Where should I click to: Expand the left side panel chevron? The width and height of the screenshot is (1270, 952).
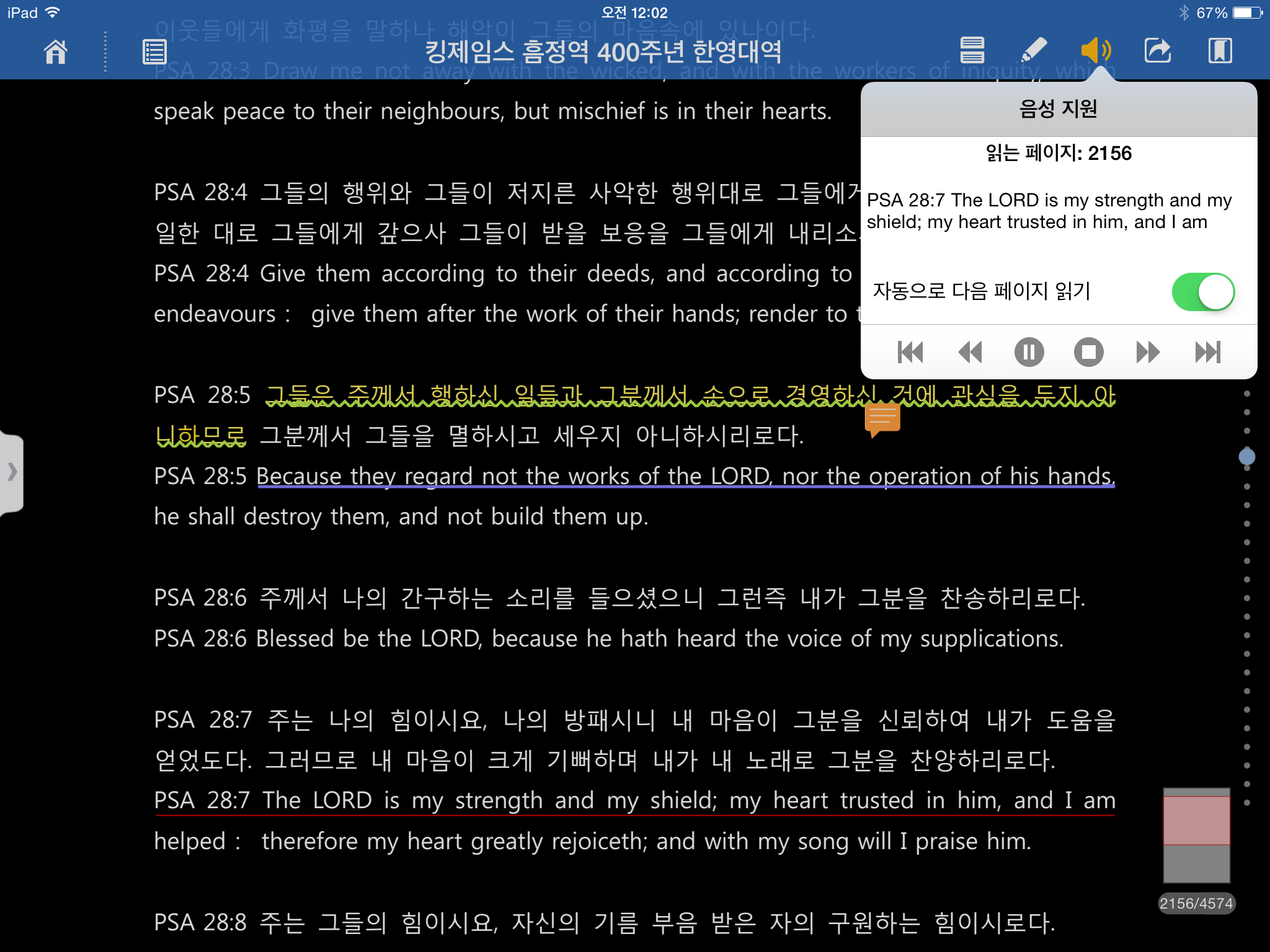[x=12, y=472]
